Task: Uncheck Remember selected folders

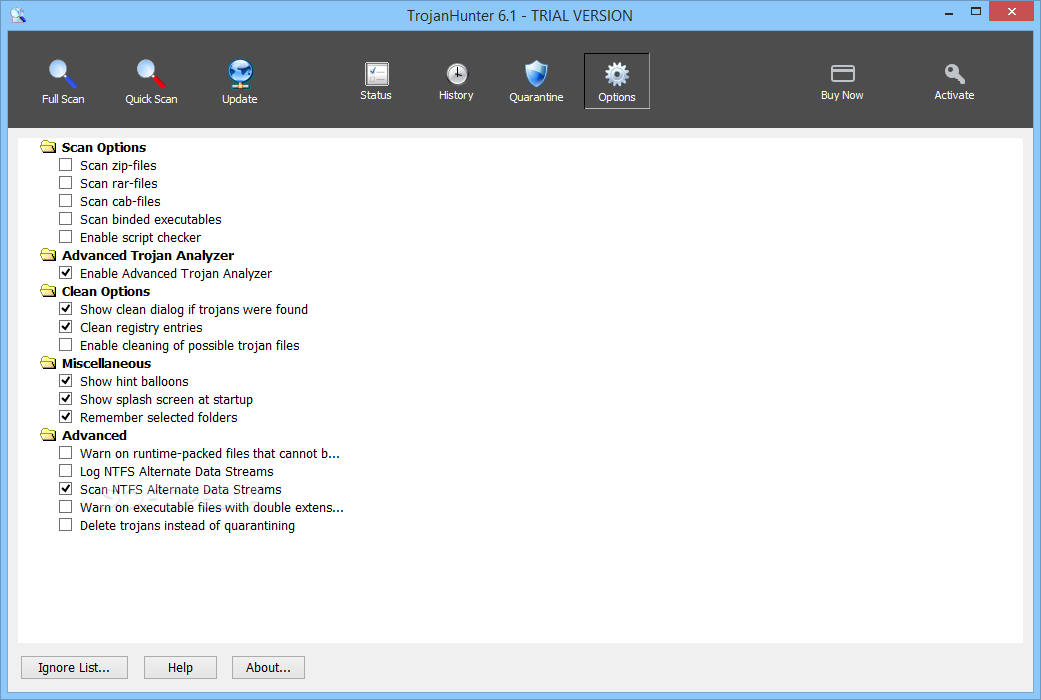Action: tap(66, 416)
